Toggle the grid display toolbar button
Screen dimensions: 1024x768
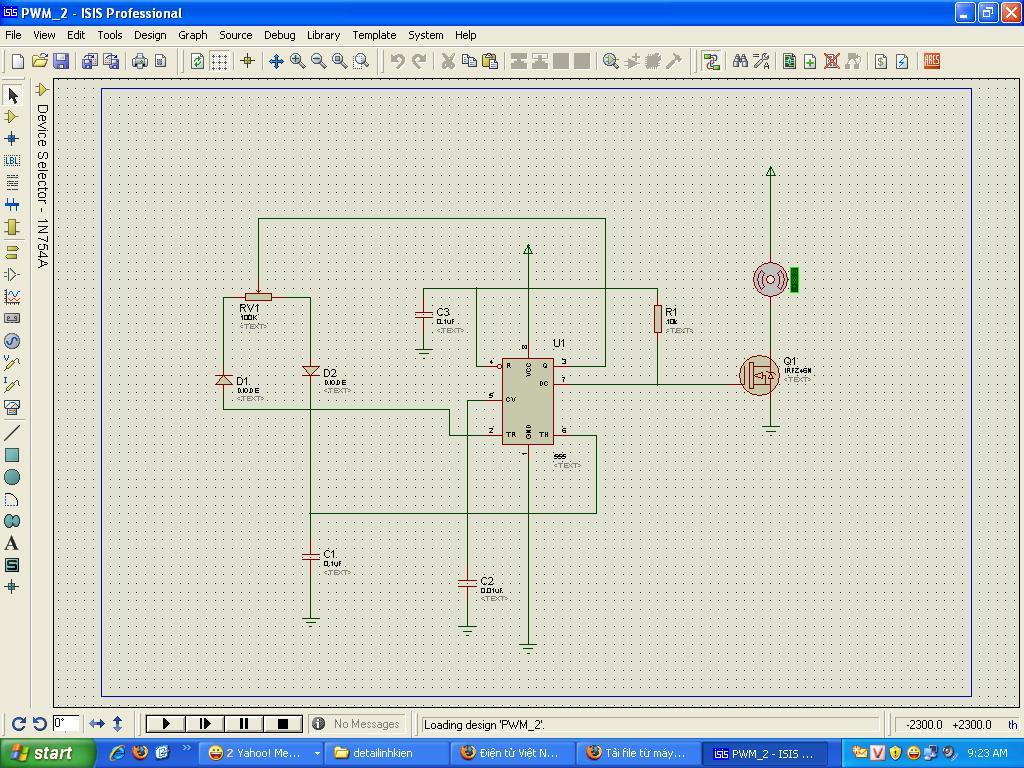click(219, 61)
